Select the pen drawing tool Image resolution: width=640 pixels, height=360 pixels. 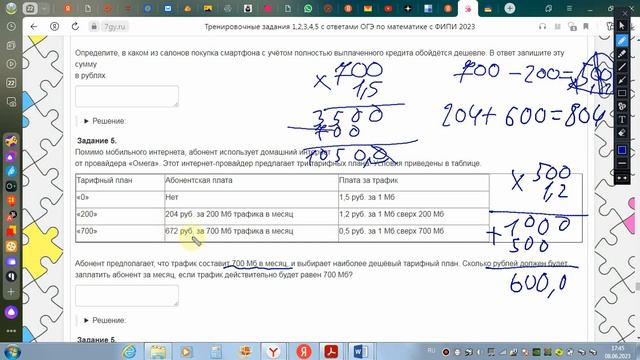coord(622,40)
